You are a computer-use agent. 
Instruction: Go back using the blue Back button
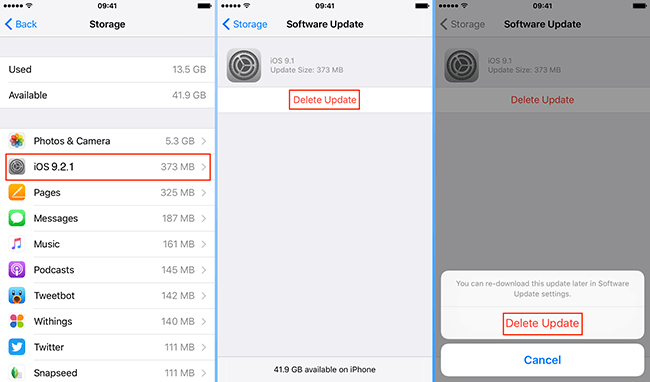pyautogui.click(x=21, y=24)
